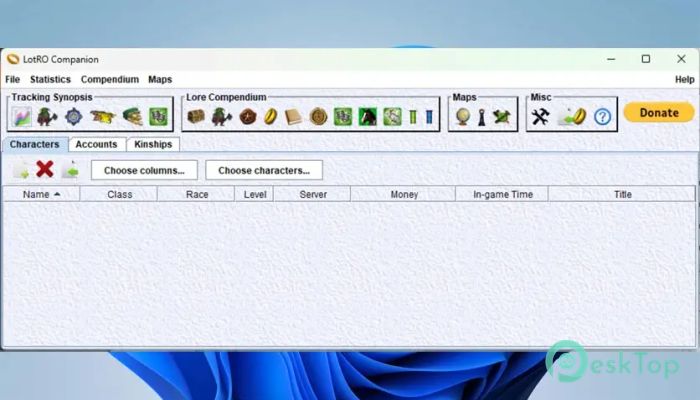Open the treasure chest icon in Lore Compendium

tap(196, 117)
